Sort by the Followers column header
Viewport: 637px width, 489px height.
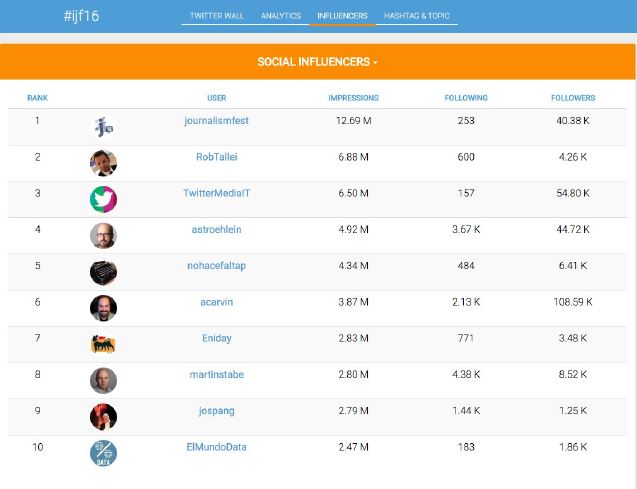[573, 98]
